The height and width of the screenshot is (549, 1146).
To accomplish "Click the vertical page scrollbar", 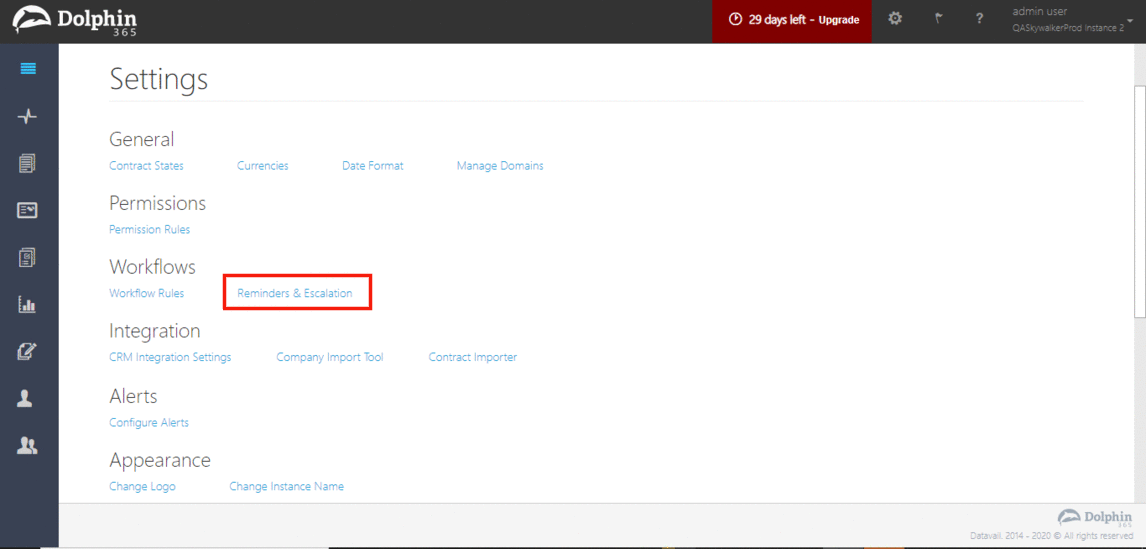I will [x=1140, y=200].
